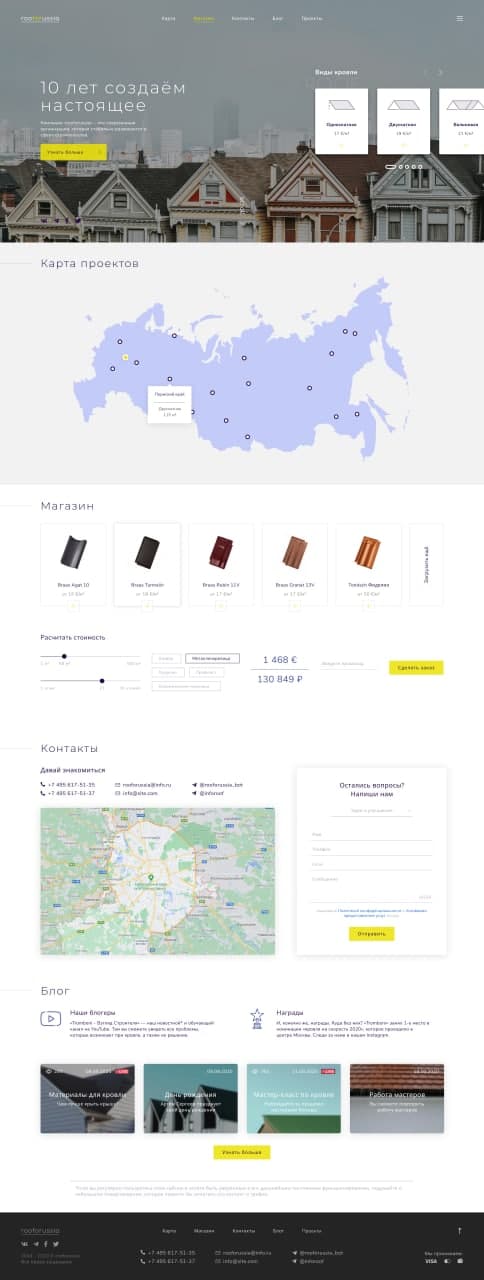The height and width of the screenshot is (1280, 484).
Task: Open the Braas Rubin 11V product card
Action: [x=220, y=565]
